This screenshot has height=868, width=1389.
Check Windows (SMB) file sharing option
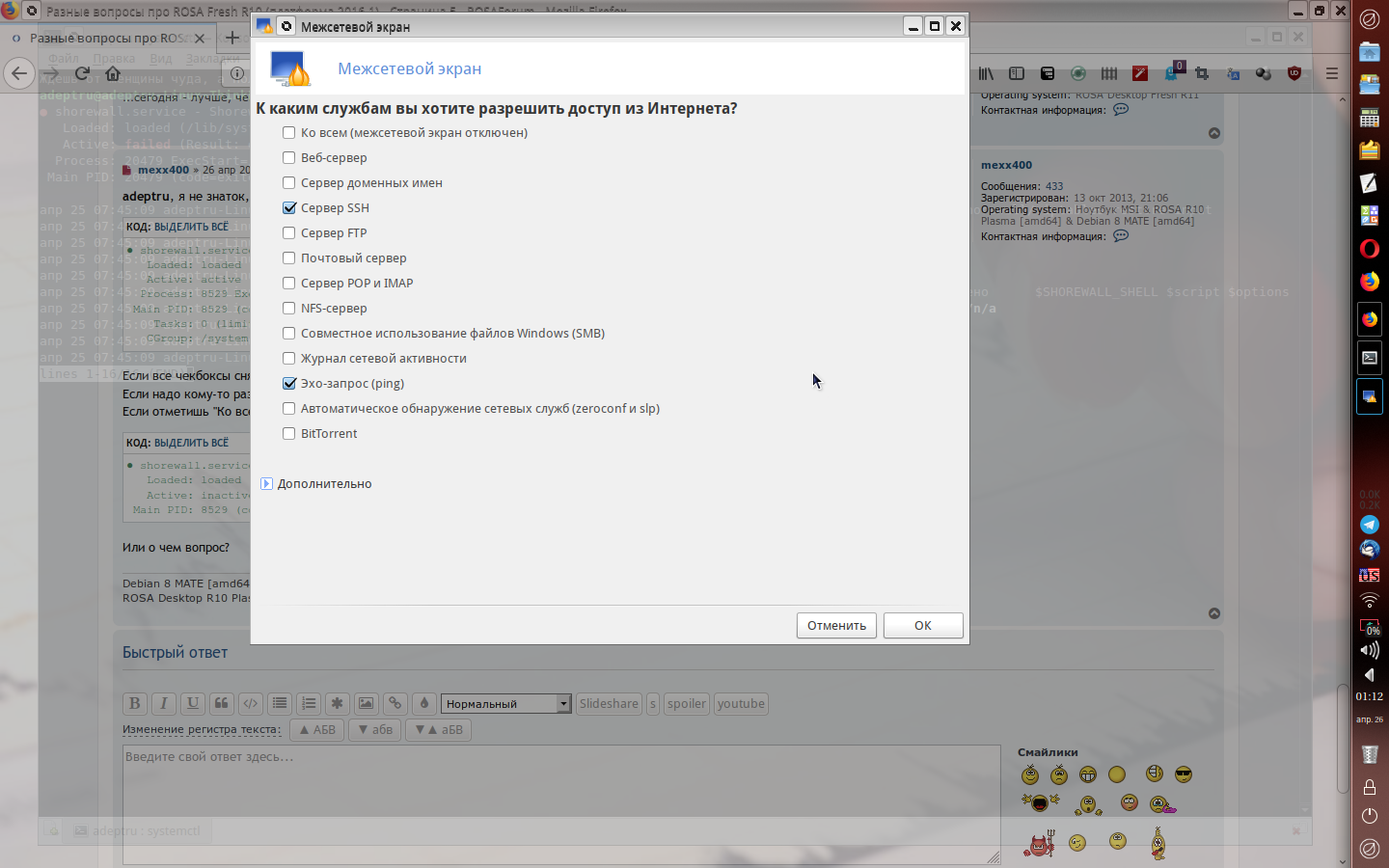click(289, 334)
